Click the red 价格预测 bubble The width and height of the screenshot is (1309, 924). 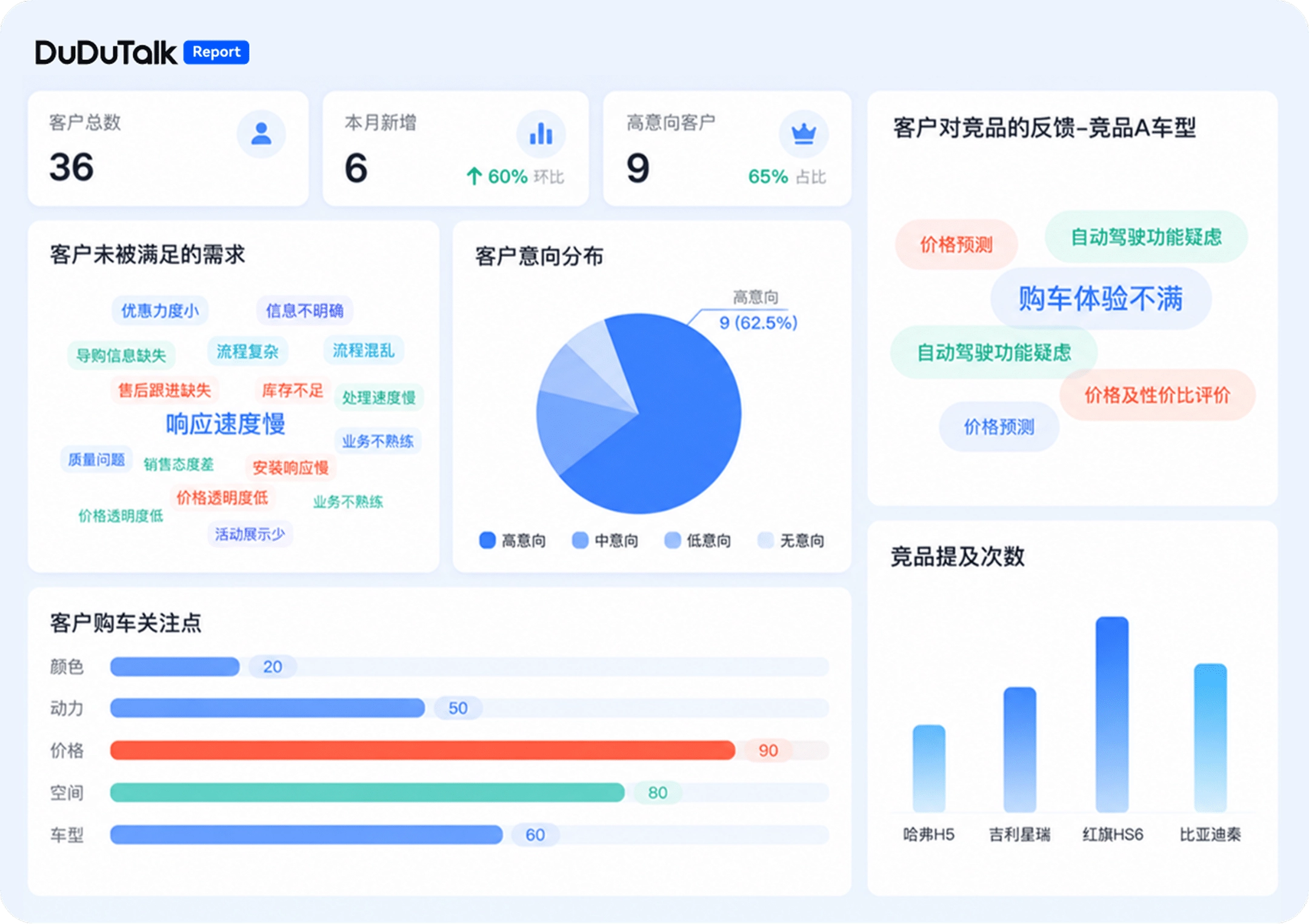coord(956,245)
